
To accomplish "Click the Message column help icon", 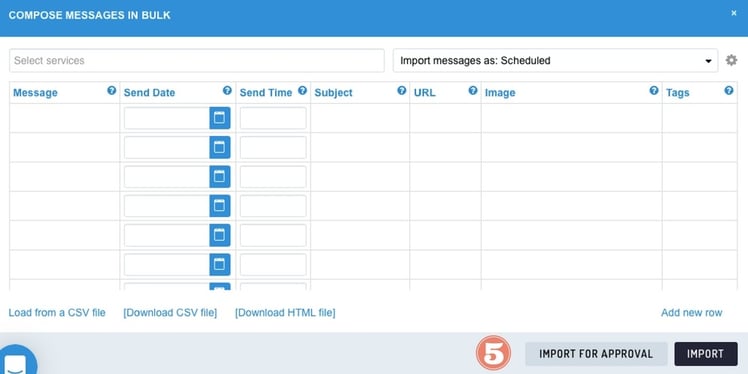I will point(112,91).
